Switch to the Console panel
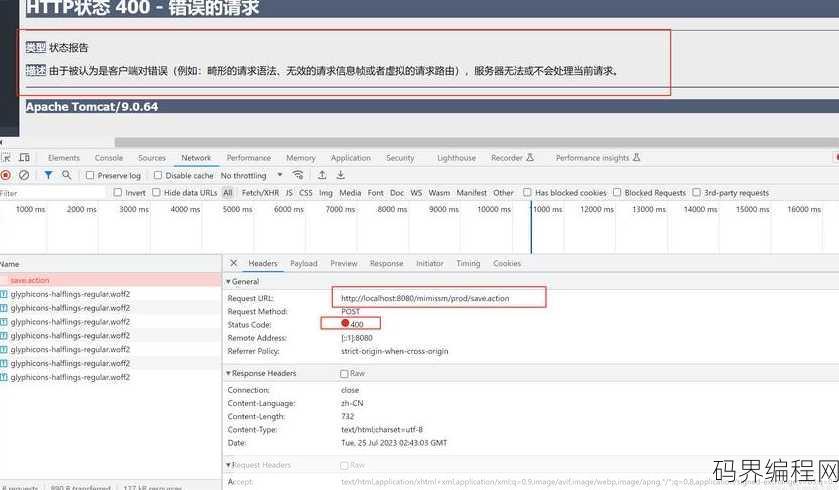Image resolution: width=839 pixels, height=490 pixels. (x=109, y=158)
